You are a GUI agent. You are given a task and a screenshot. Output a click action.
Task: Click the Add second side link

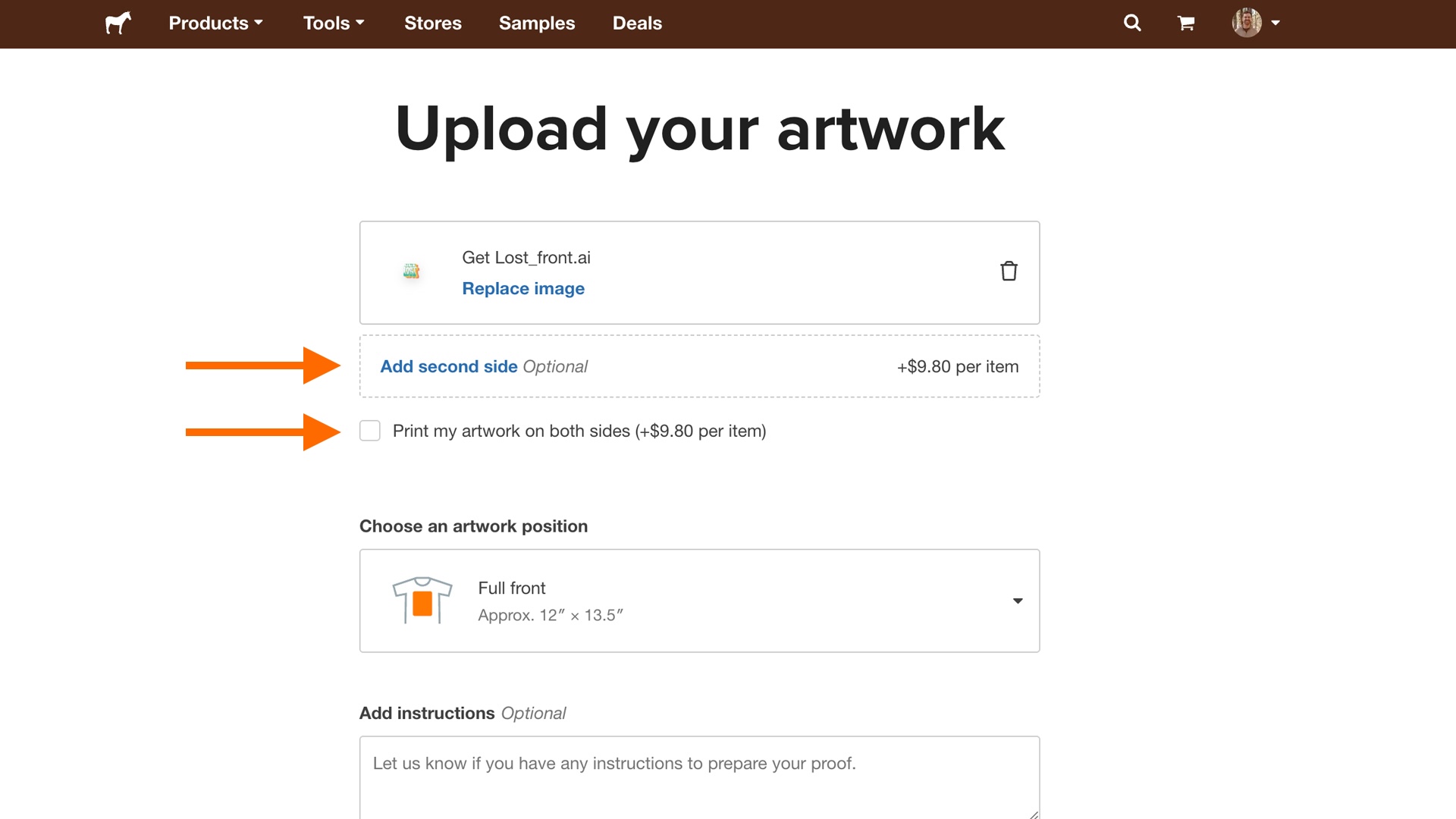coord(449,367)
